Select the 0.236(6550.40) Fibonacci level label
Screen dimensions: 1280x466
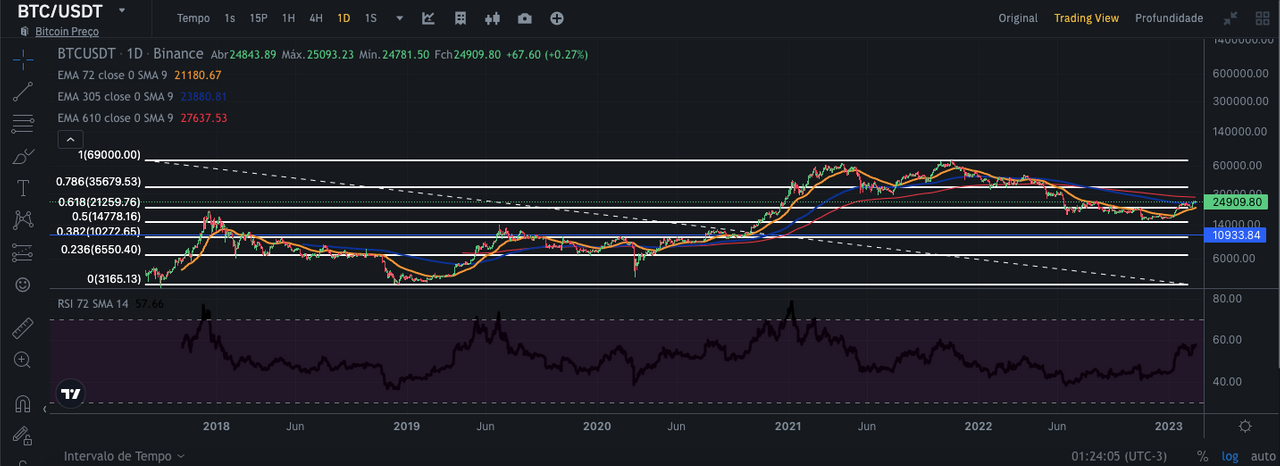(x=103, y=250)
